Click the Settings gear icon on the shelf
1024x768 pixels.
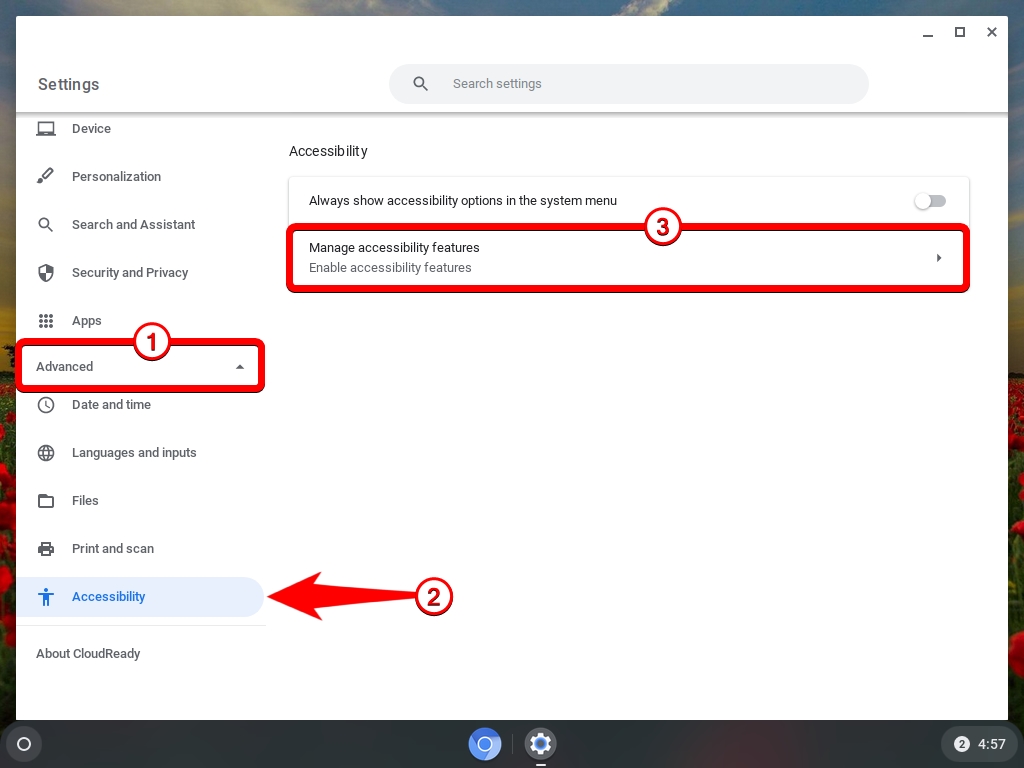(540, 744)
